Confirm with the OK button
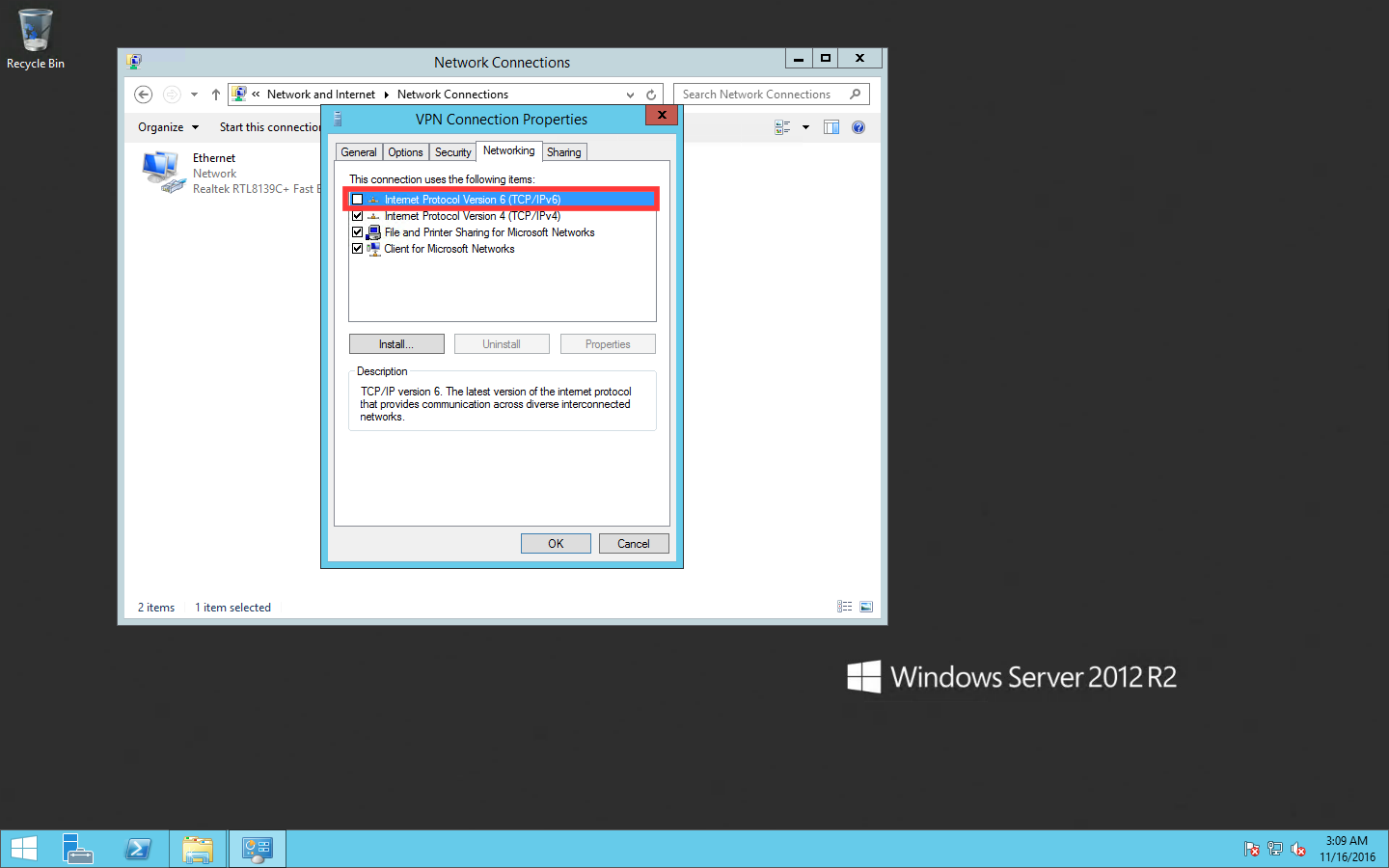This screenshot has height=868, width=1389. click(x=556, y=544)
